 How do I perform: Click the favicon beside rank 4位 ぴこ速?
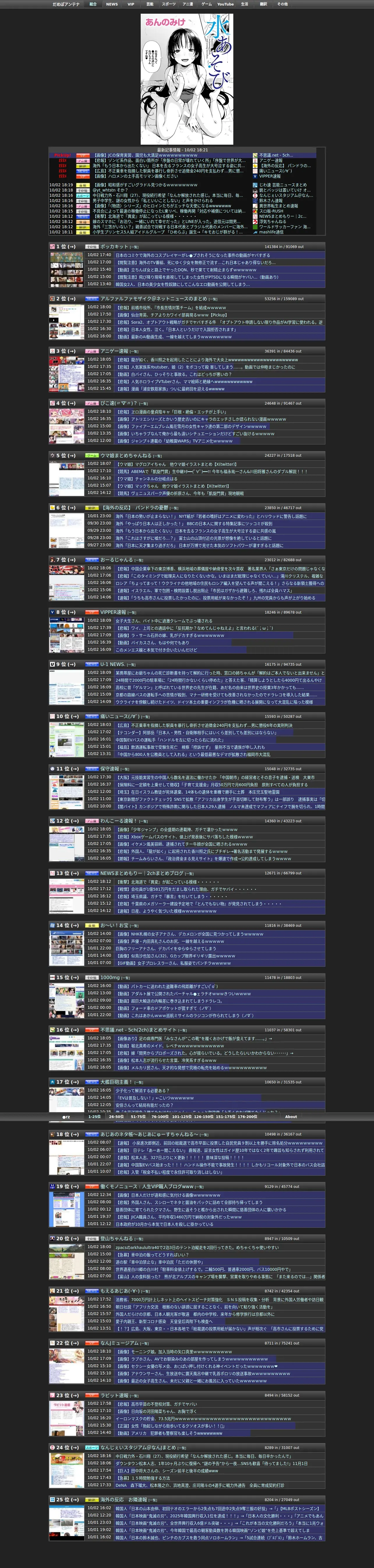click(x=52, y=403)
